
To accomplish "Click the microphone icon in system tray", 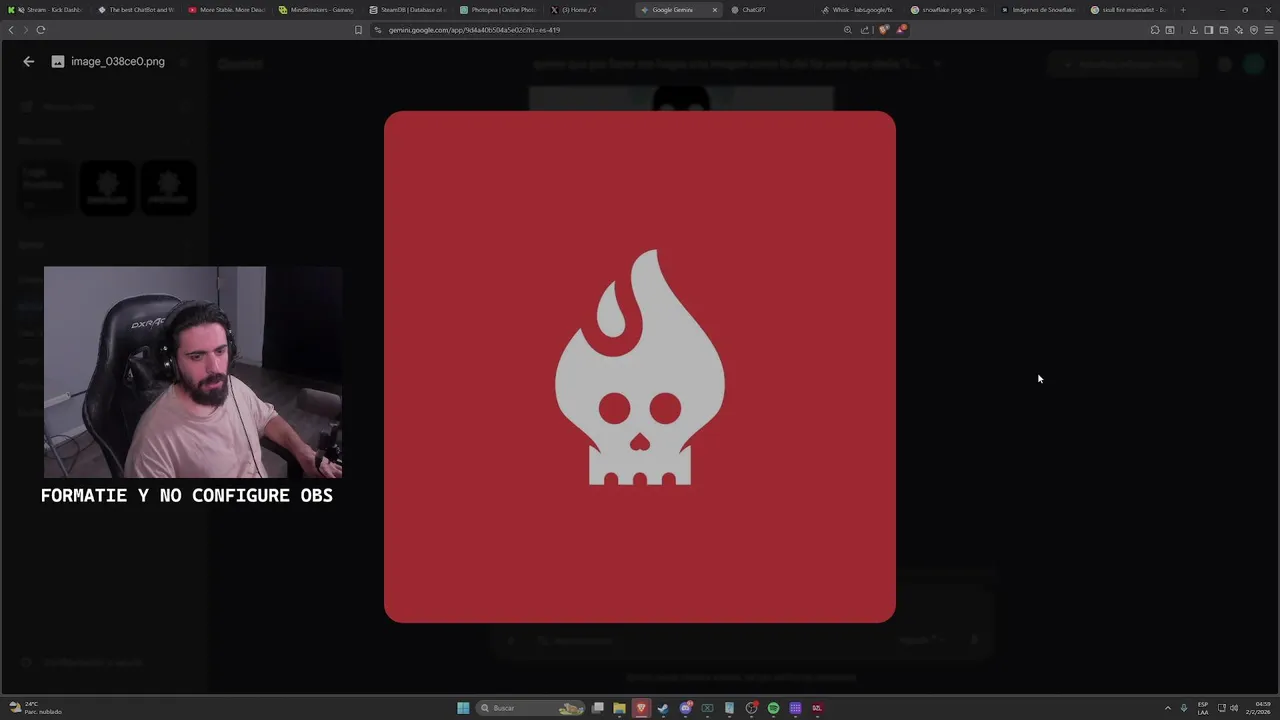I will tap(1184, 708).
